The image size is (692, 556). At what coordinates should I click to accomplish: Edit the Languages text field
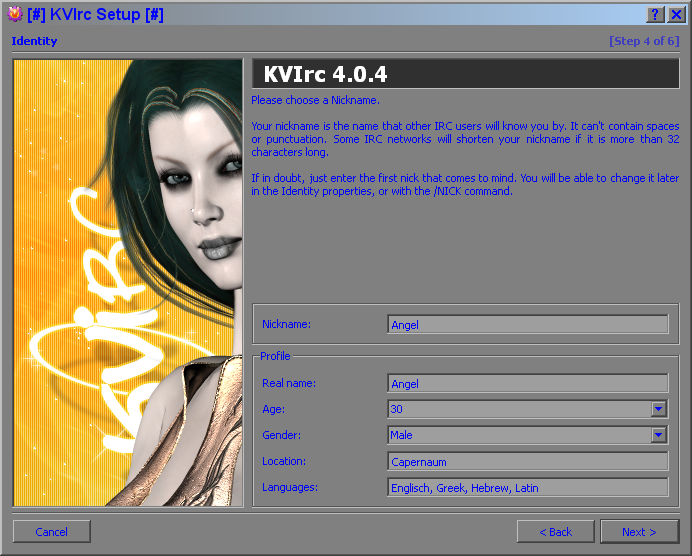528,488
